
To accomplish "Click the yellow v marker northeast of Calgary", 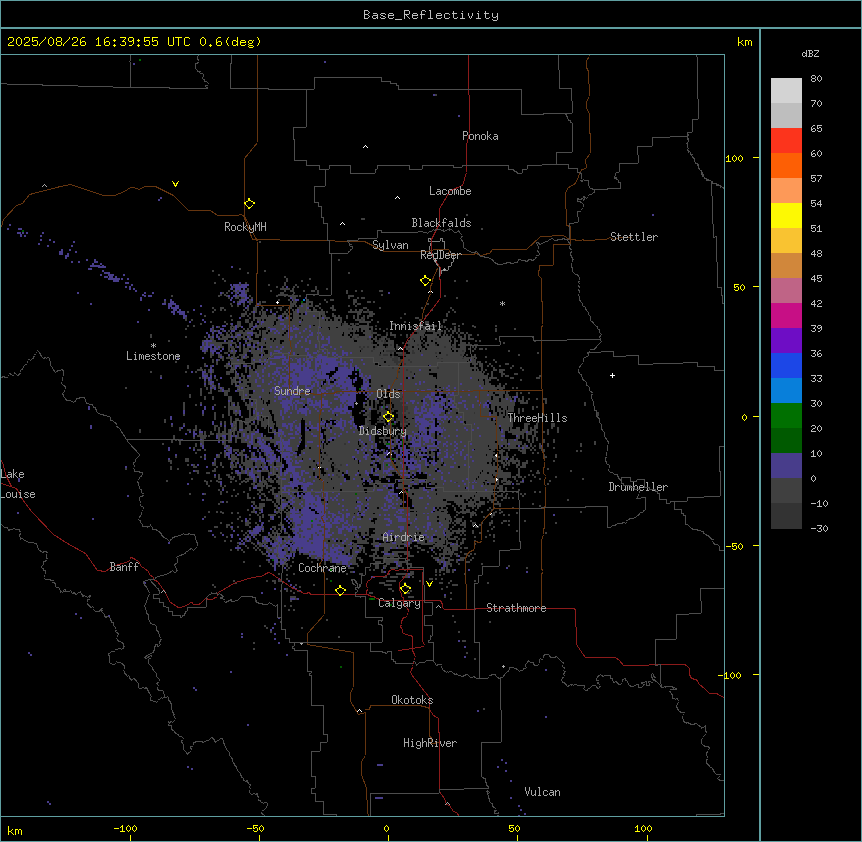I will (429, 584).
